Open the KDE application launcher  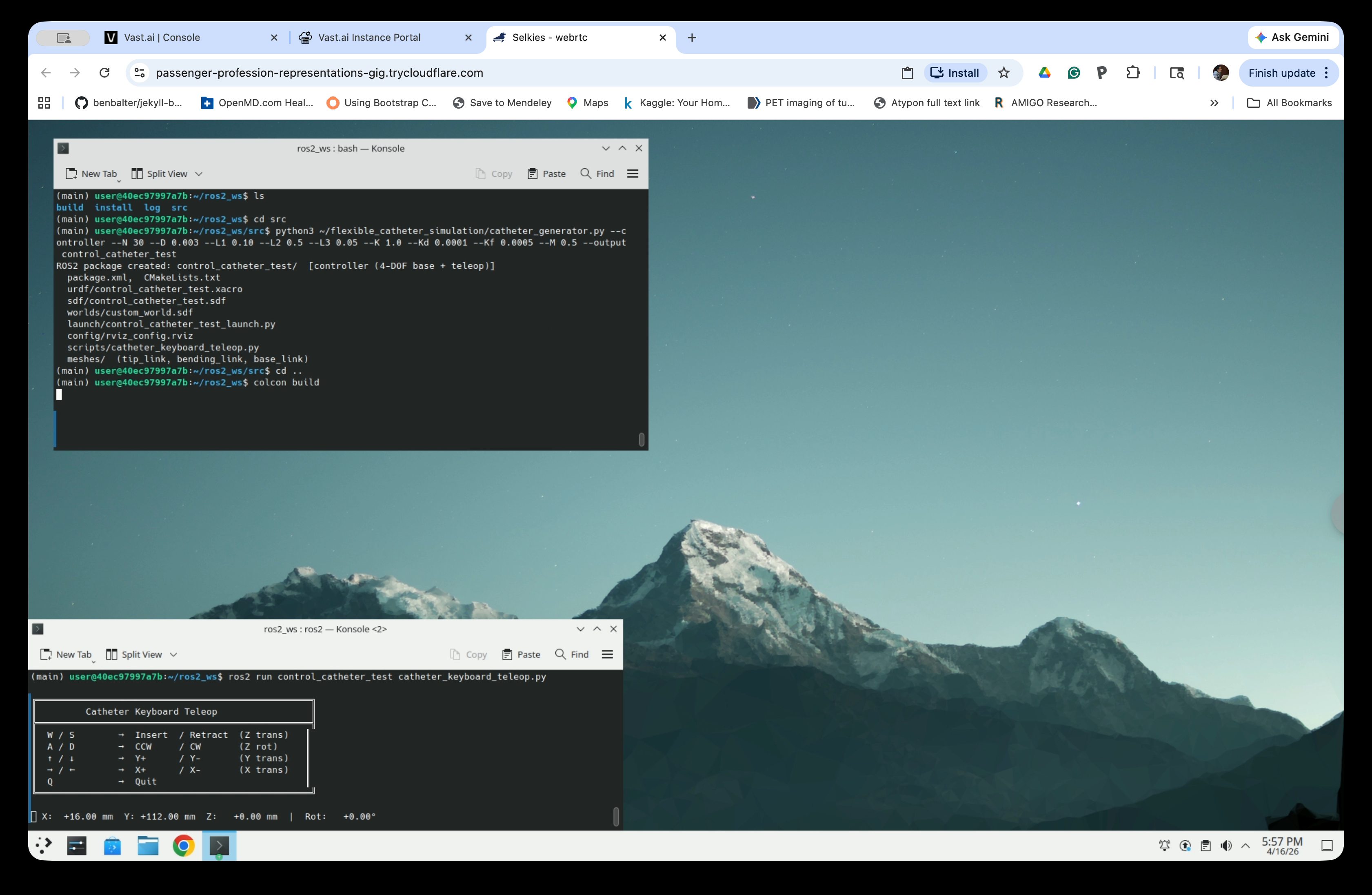tap(44, 846)
